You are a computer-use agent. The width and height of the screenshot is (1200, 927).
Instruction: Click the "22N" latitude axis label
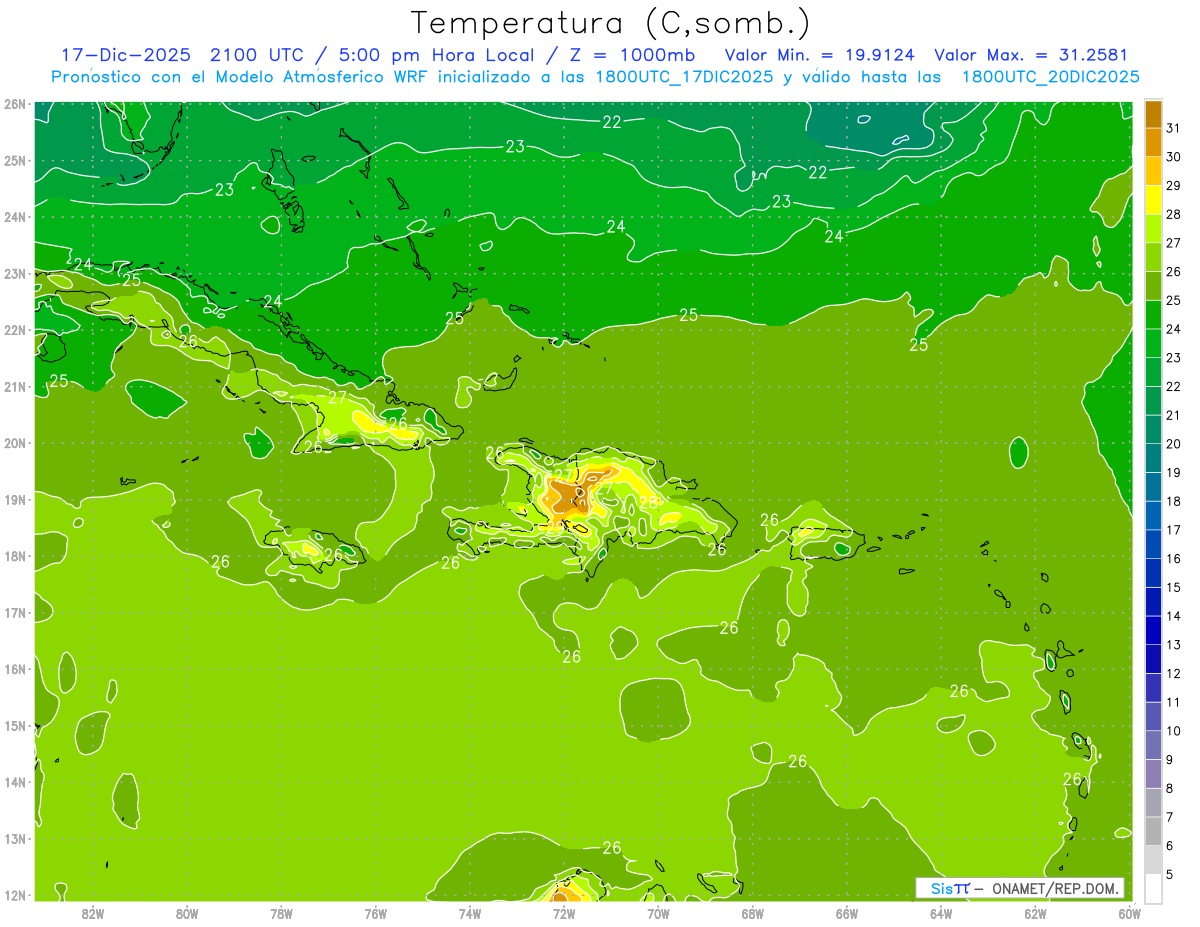pyautogui.click(x=14, y=330)
